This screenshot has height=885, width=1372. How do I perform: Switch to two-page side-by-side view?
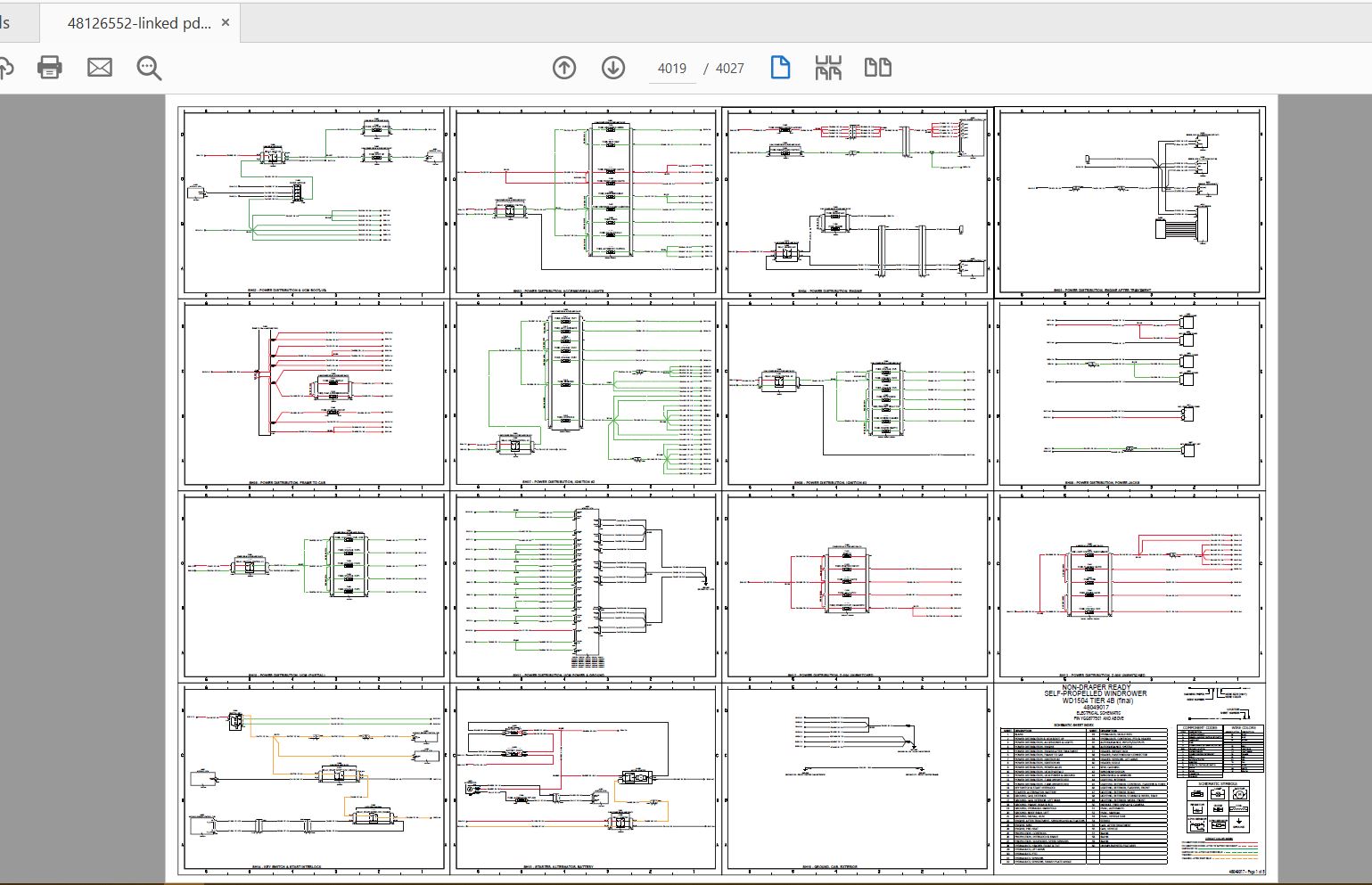pyautogui.click(x=878, y=68)
